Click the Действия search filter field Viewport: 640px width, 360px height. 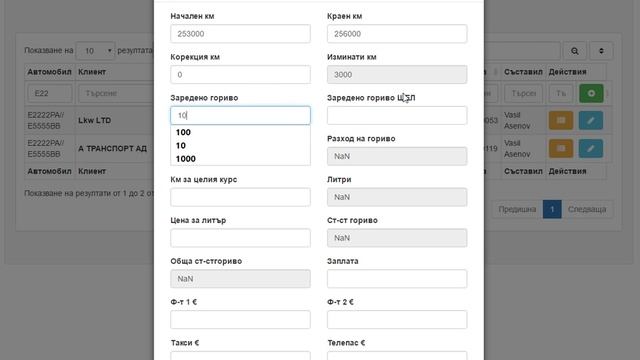click(561, 93)
